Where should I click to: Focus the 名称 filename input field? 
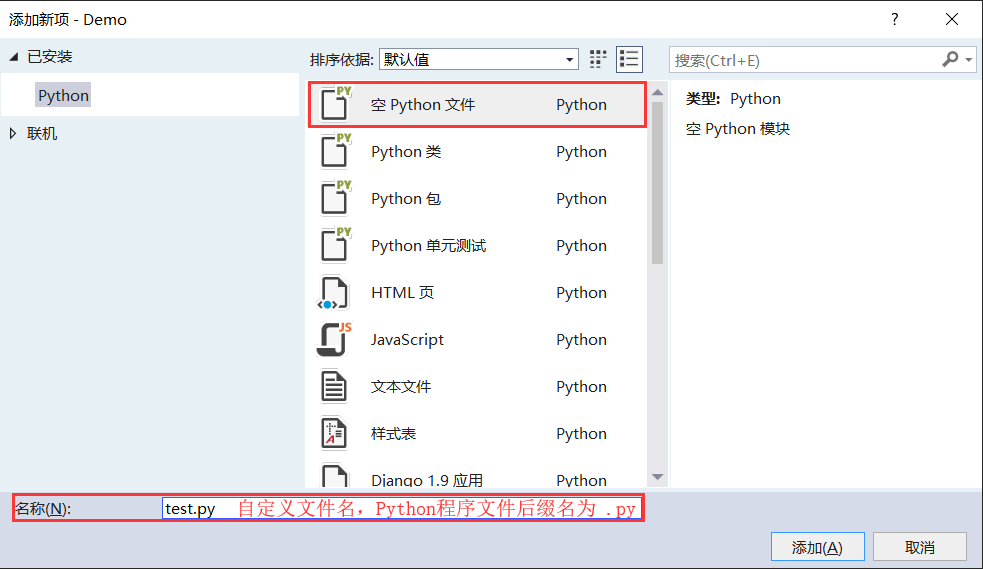pos(401,508)
